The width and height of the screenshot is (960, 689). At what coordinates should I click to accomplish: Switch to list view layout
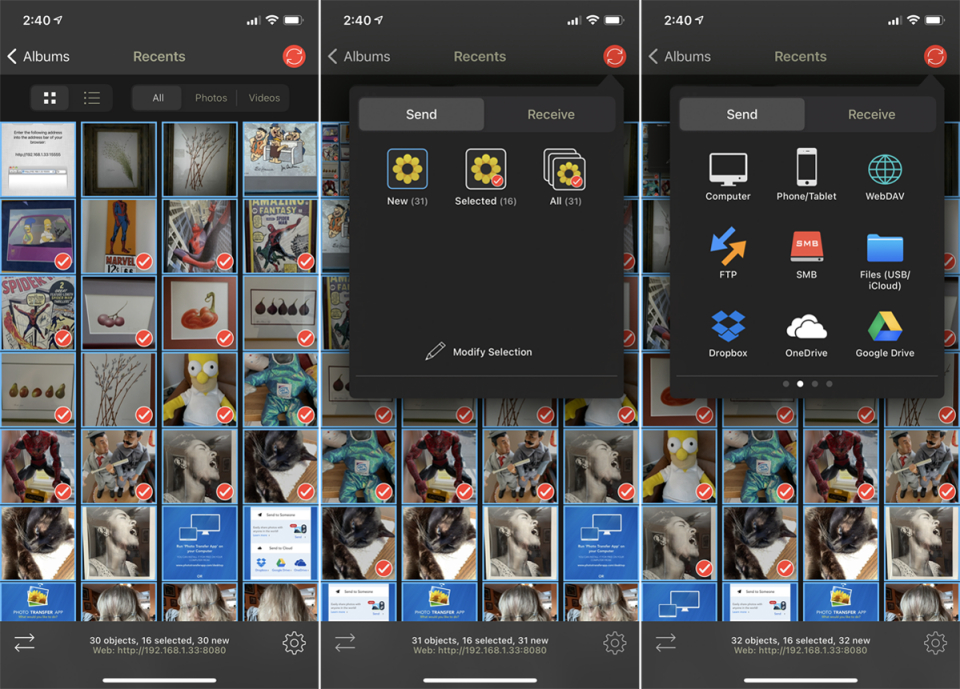pos(92,98)
